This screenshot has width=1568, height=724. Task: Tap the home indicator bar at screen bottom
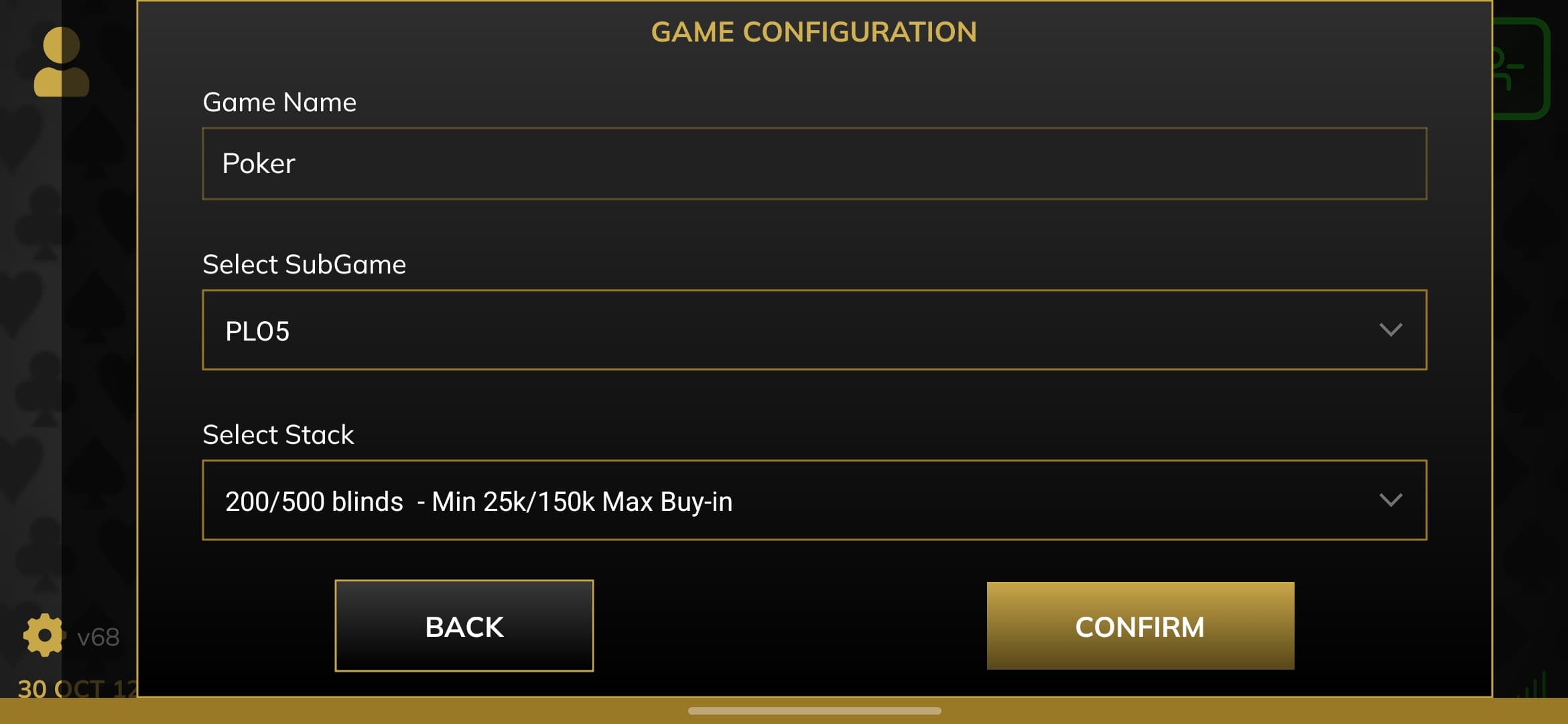coord(814,711)
